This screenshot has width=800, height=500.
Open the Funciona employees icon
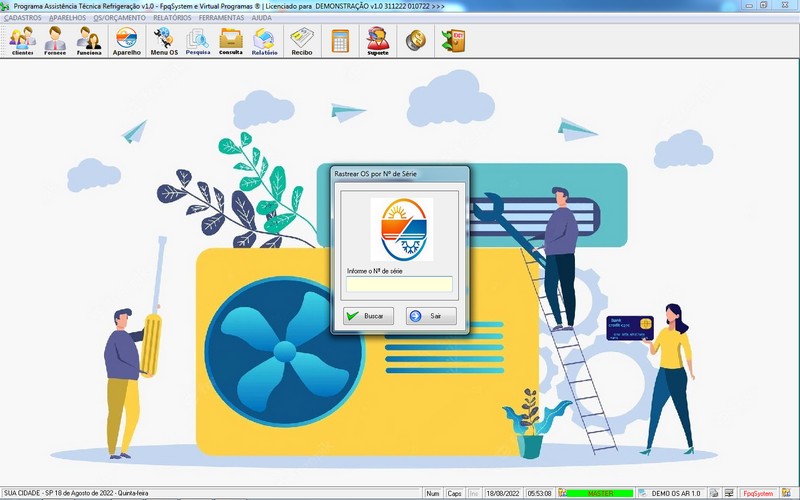pyautogui.click(x=89, y=41)
